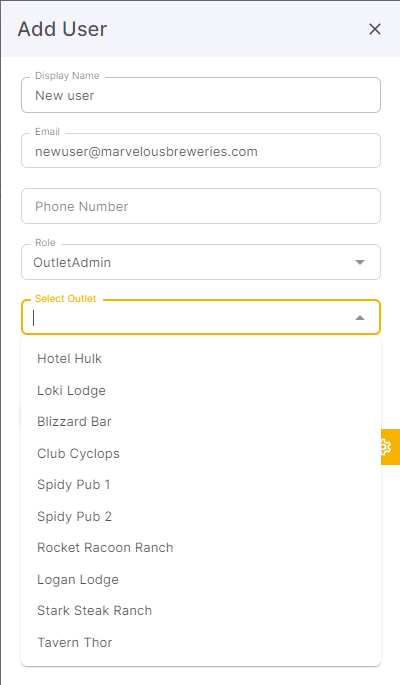Viewport: 400px width, 685px height.
Task: Select Spidy Pub 1 option
Action: point(201,485)
